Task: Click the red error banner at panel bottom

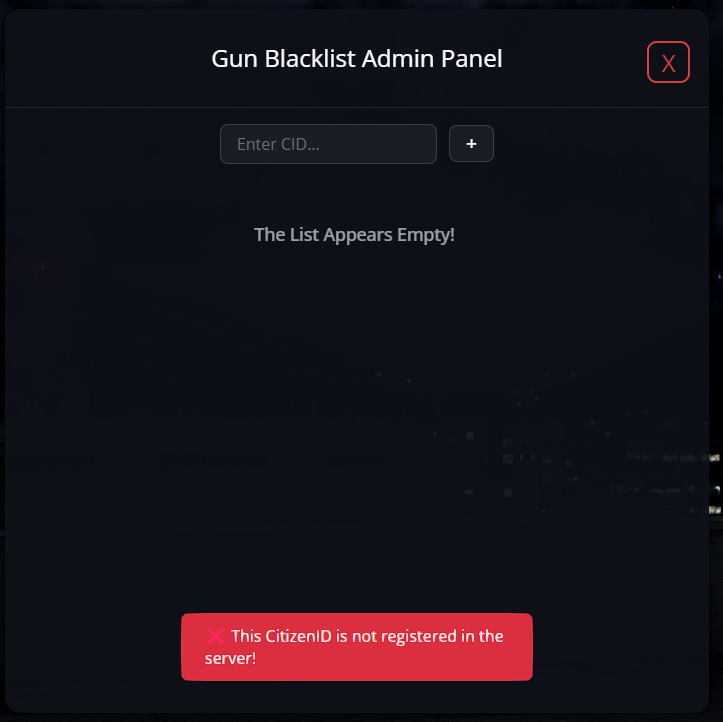Action: click(357, 647)
